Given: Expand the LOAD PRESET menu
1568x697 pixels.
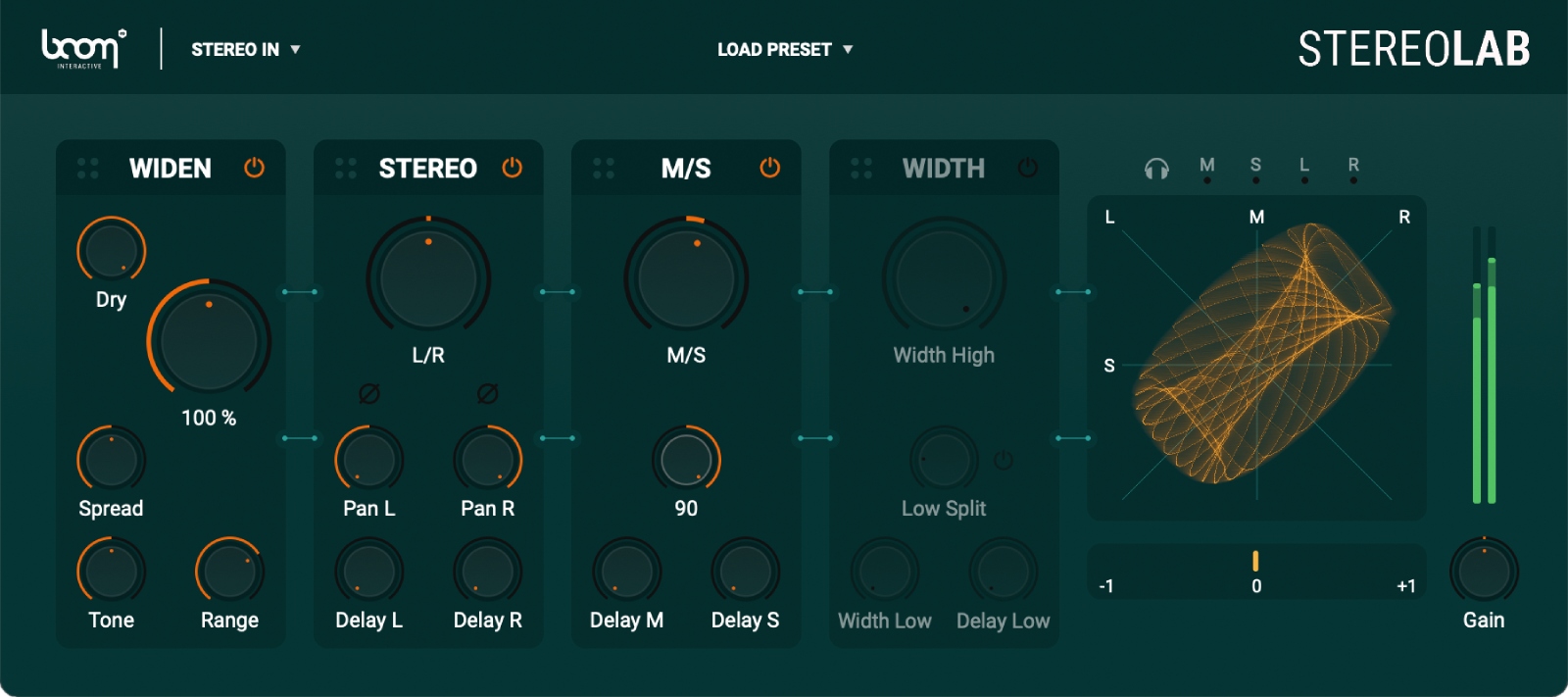Looking at the screenshot, I should [784, 49].
